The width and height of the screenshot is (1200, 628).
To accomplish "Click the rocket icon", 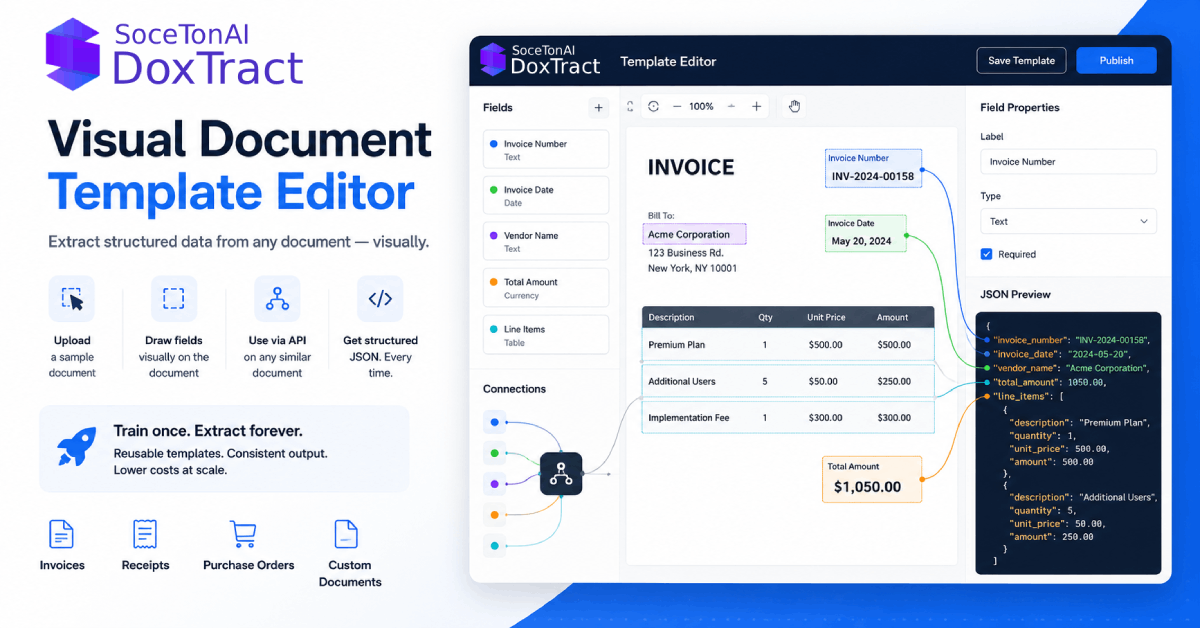I will pos(77,449).
